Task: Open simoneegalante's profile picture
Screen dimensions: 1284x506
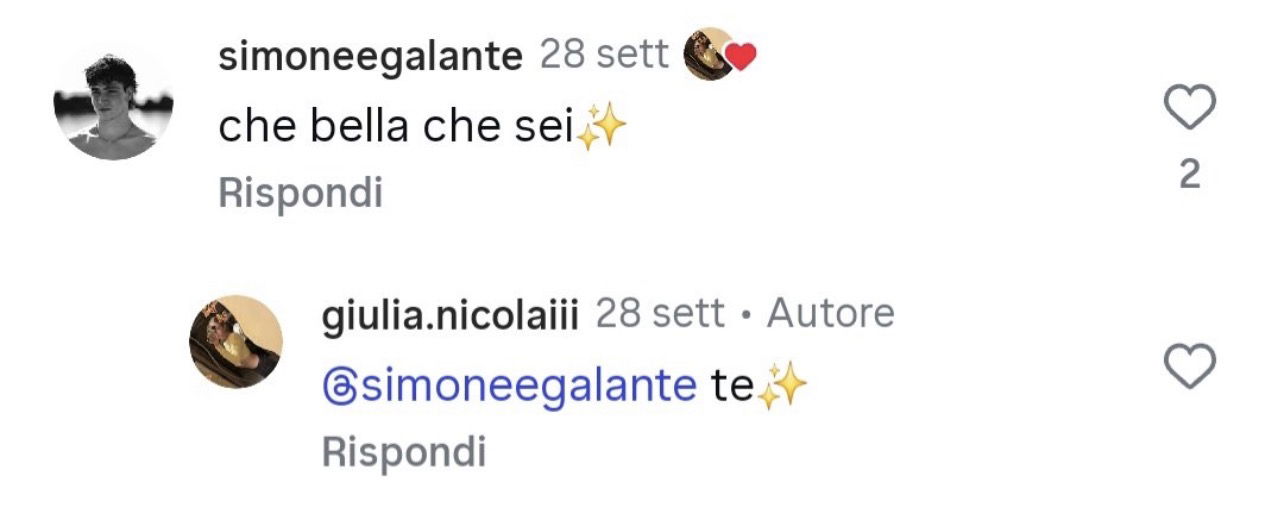Action: click(113, 104)
